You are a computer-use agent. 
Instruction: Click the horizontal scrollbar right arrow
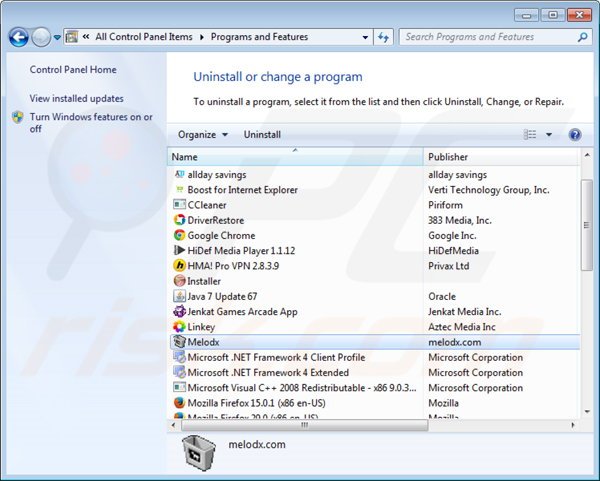pyautogui.click(x=573, y=425)
